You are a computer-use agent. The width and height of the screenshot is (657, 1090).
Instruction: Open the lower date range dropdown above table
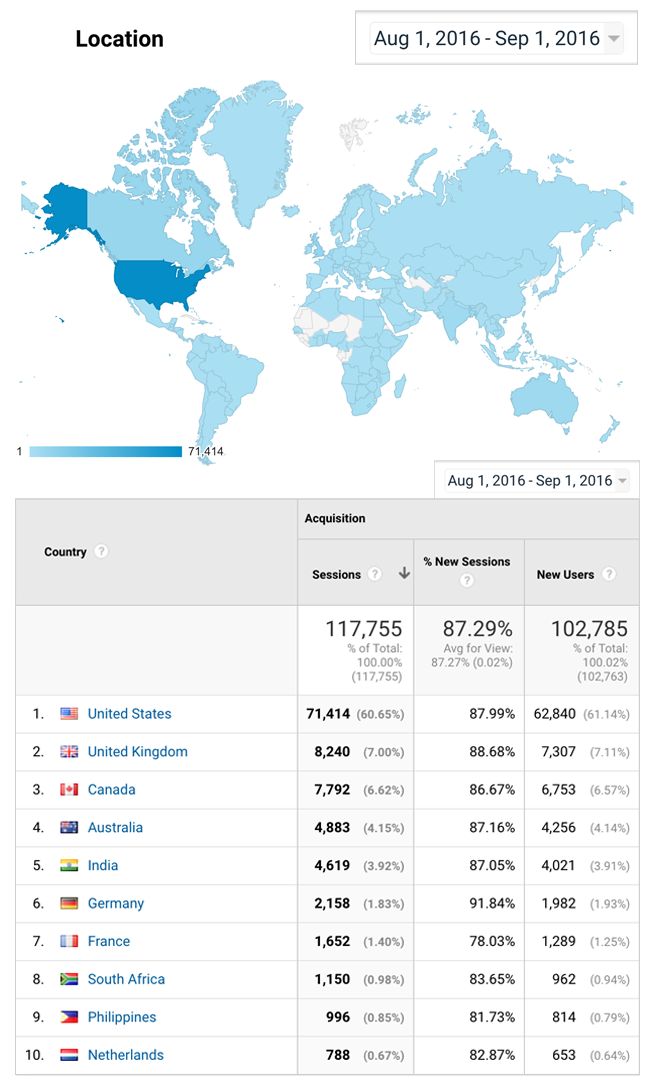click(537, 480)
